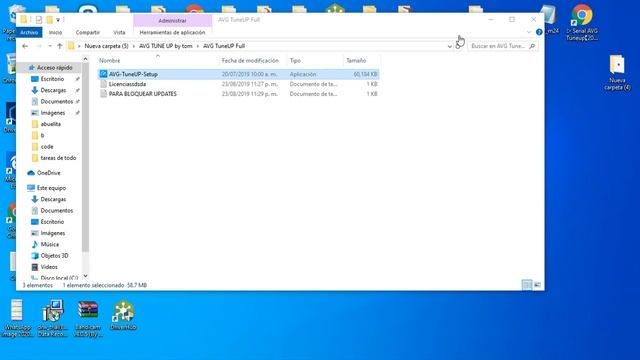Screen dimensions: 640x360
Task: Open the abuelita folder in sidebar
Action: (x=51, y=124)
